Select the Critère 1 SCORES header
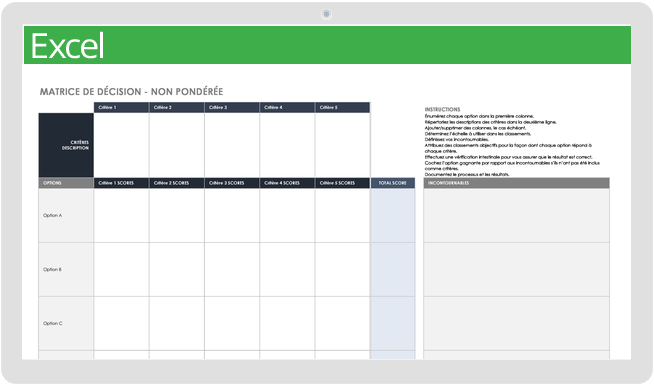The height and width of the screenshot is (385, 654). 121,183
